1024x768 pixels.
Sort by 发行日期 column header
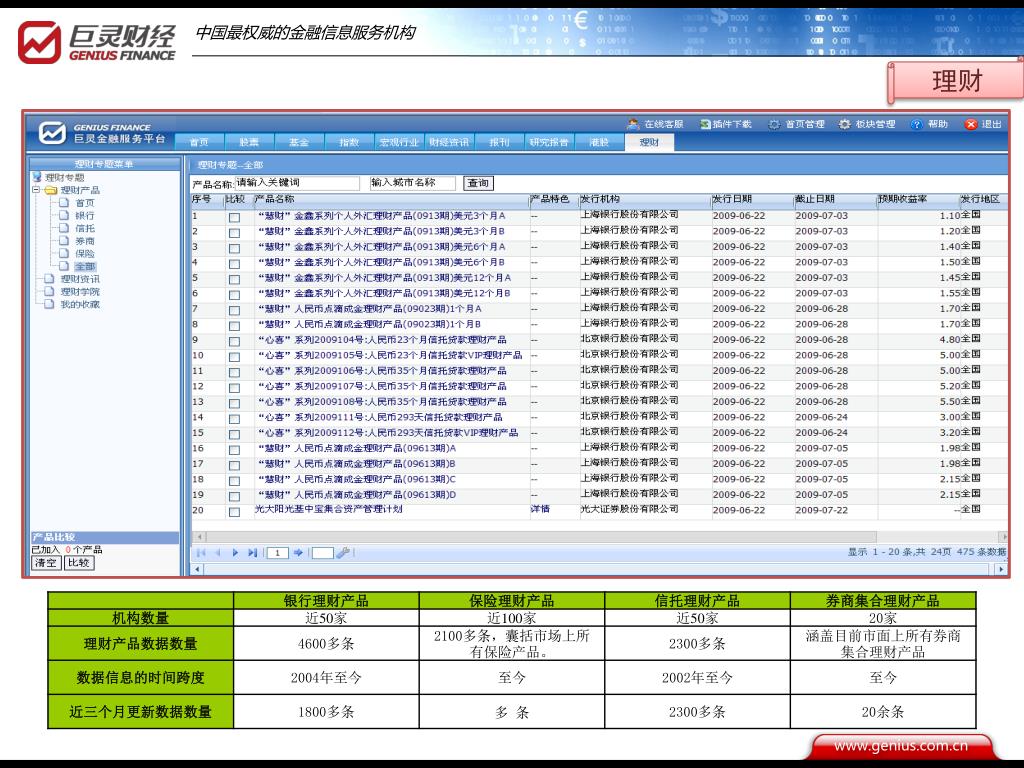pos(752,199)
